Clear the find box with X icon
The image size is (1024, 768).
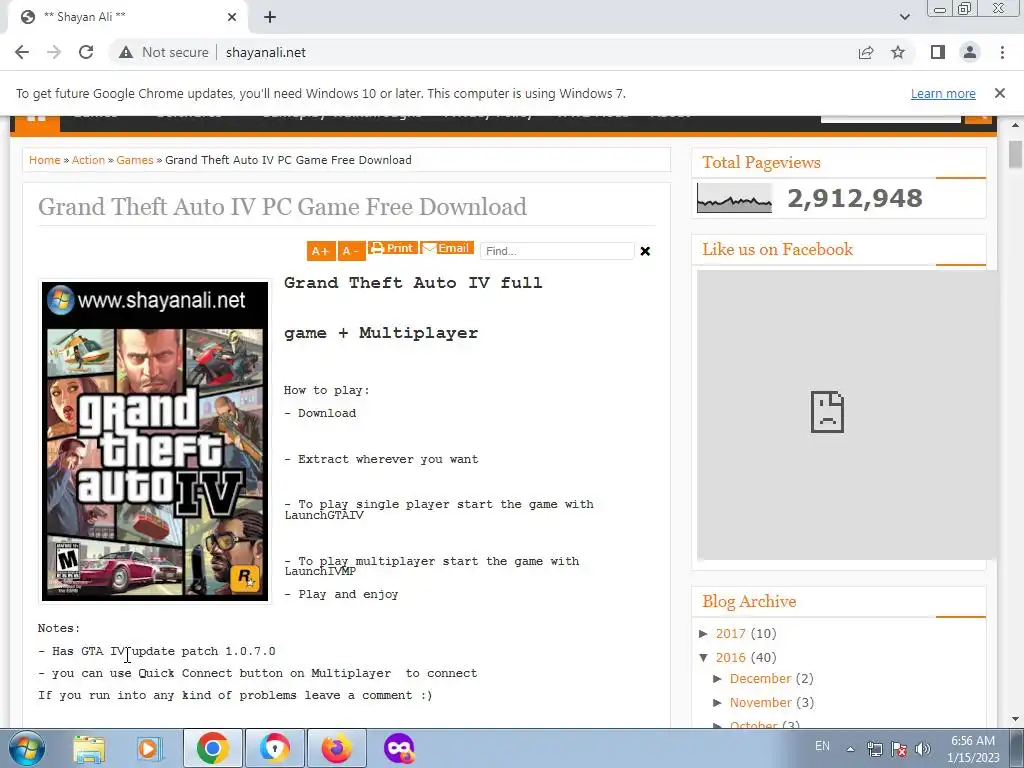[x=645, y=251]
